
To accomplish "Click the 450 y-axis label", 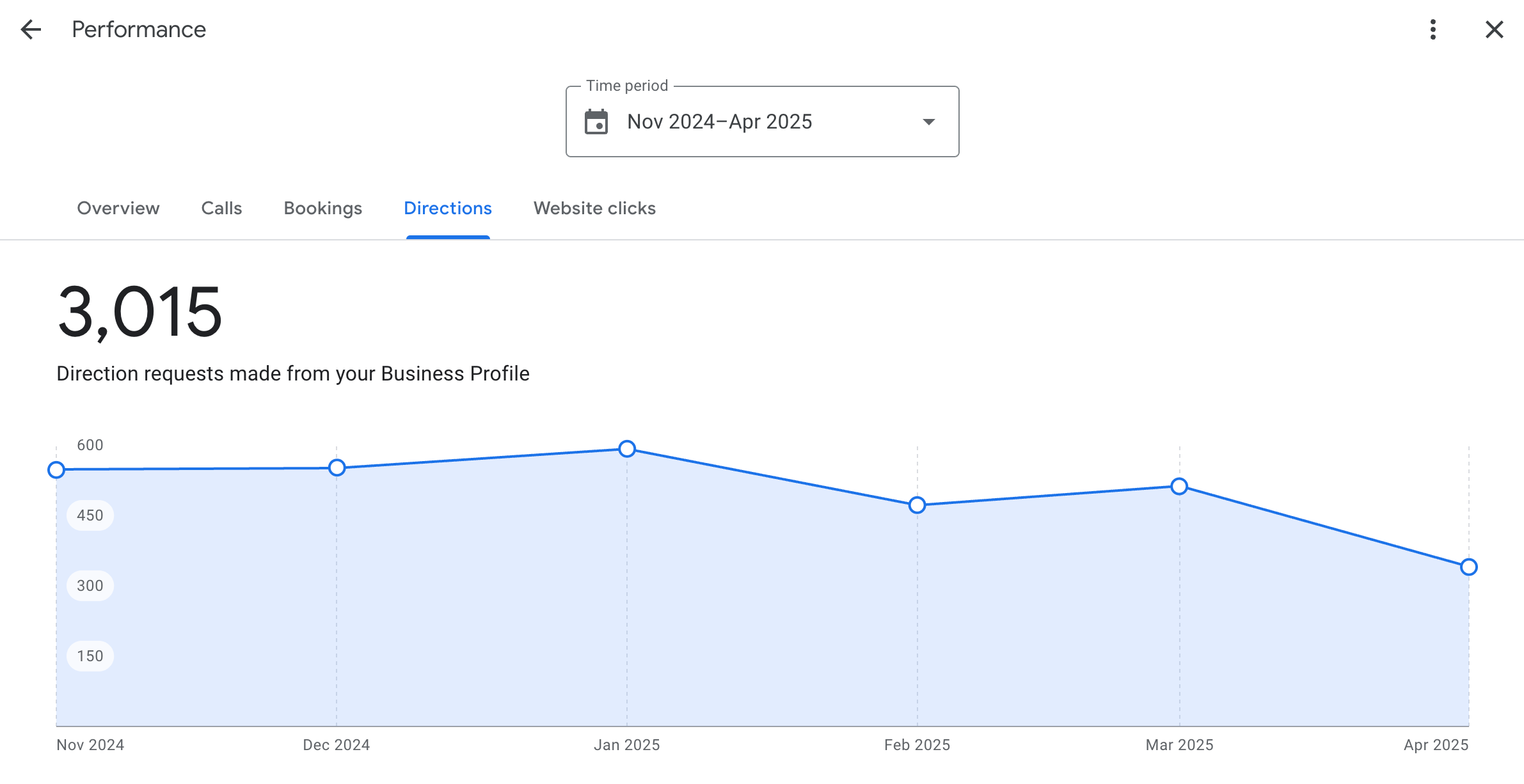I will (90, 515).
